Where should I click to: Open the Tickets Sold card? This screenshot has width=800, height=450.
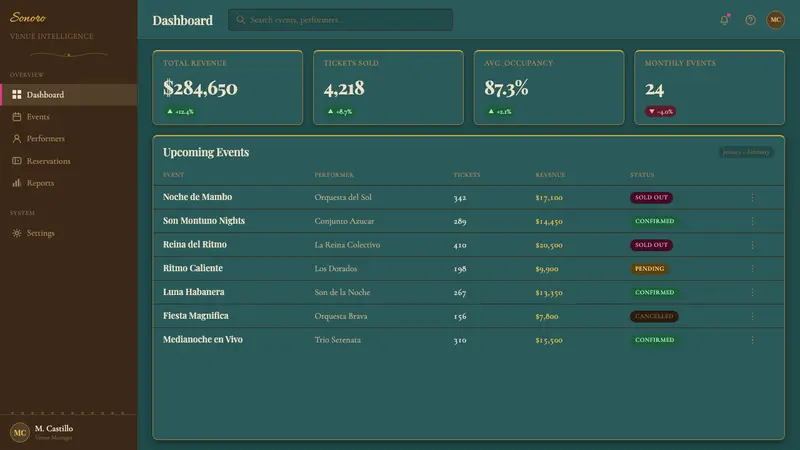tap(388, 87)
